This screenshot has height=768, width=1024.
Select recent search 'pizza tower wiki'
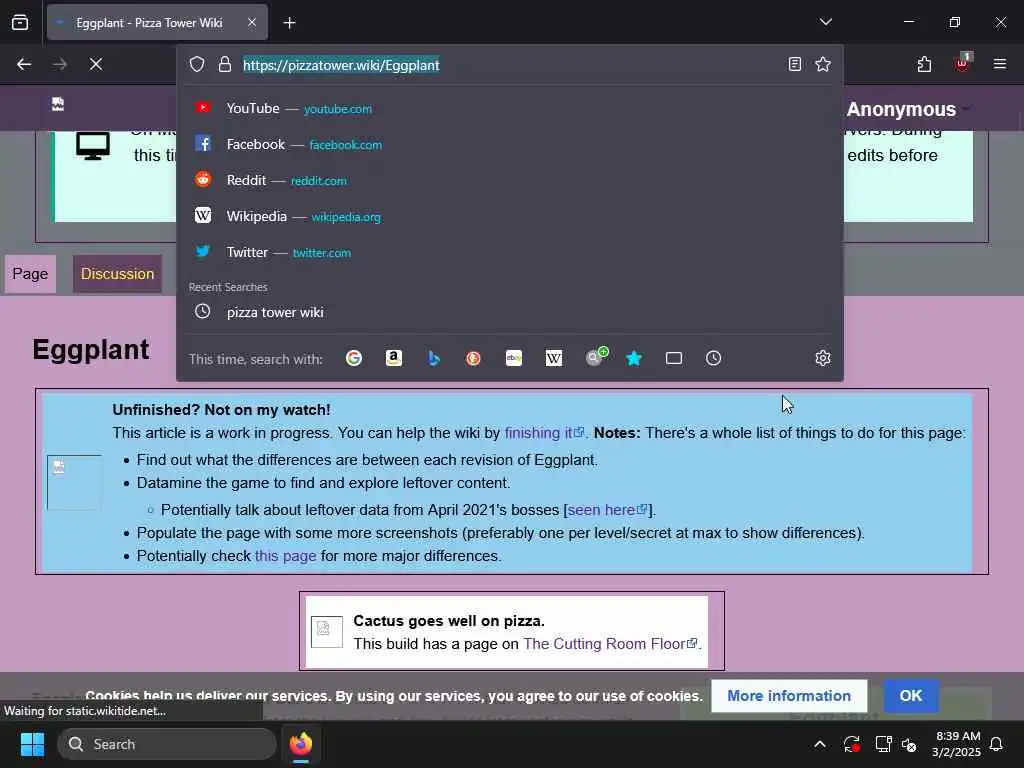pos(509,312)
